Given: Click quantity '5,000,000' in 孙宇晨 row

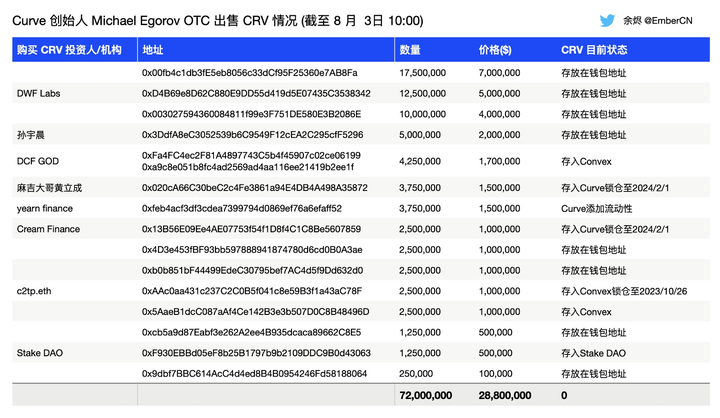Looking at the screenshot, I should tap(420, 135).
